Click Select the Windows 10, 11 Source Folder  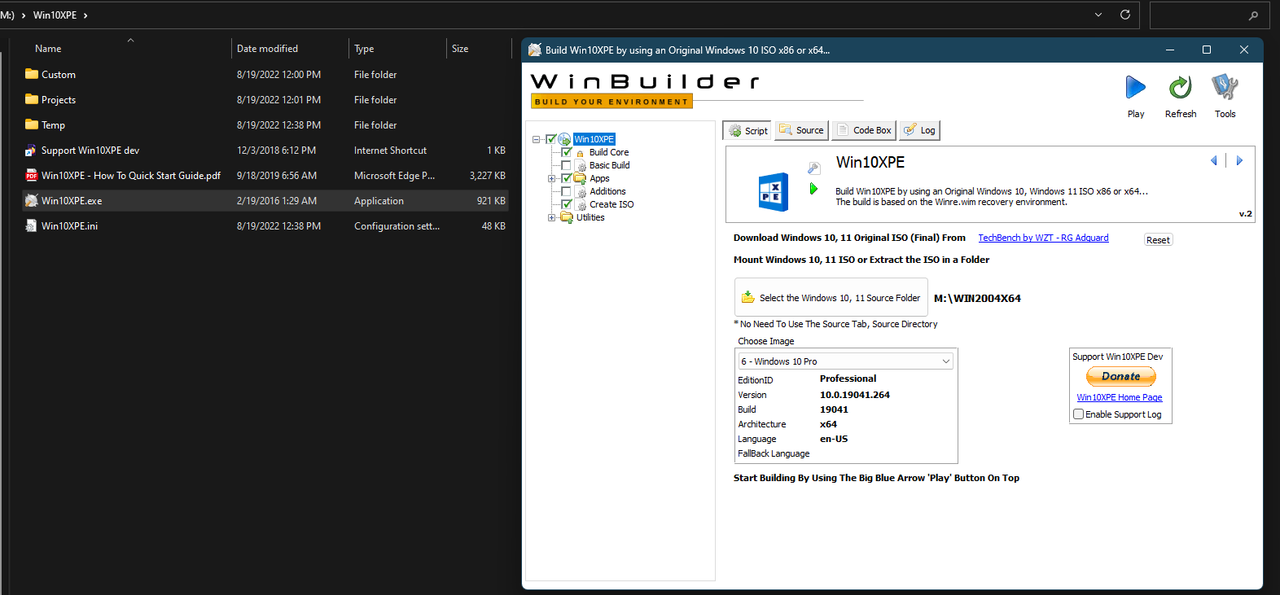click(831, 298)
